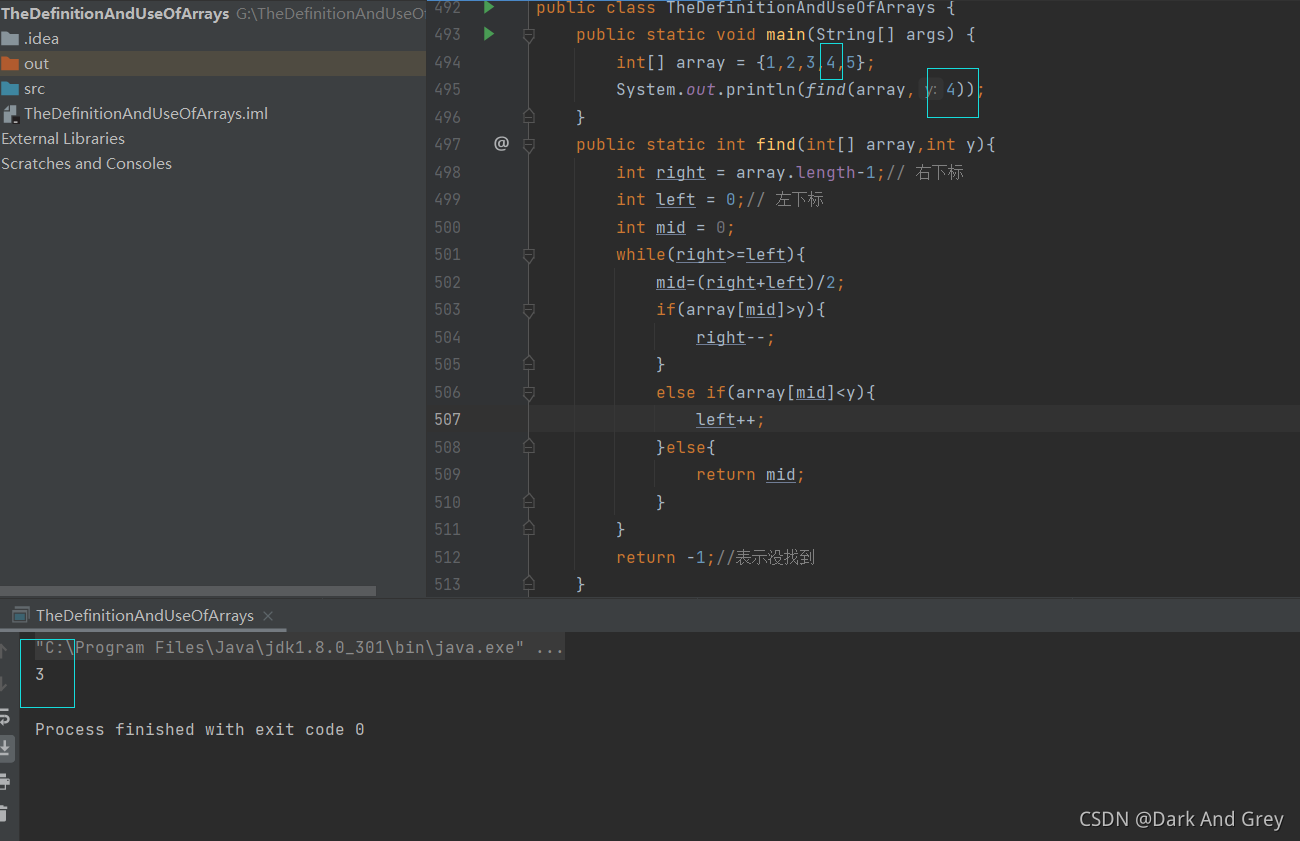Select Scratches and Consoles in project tree

86,164
